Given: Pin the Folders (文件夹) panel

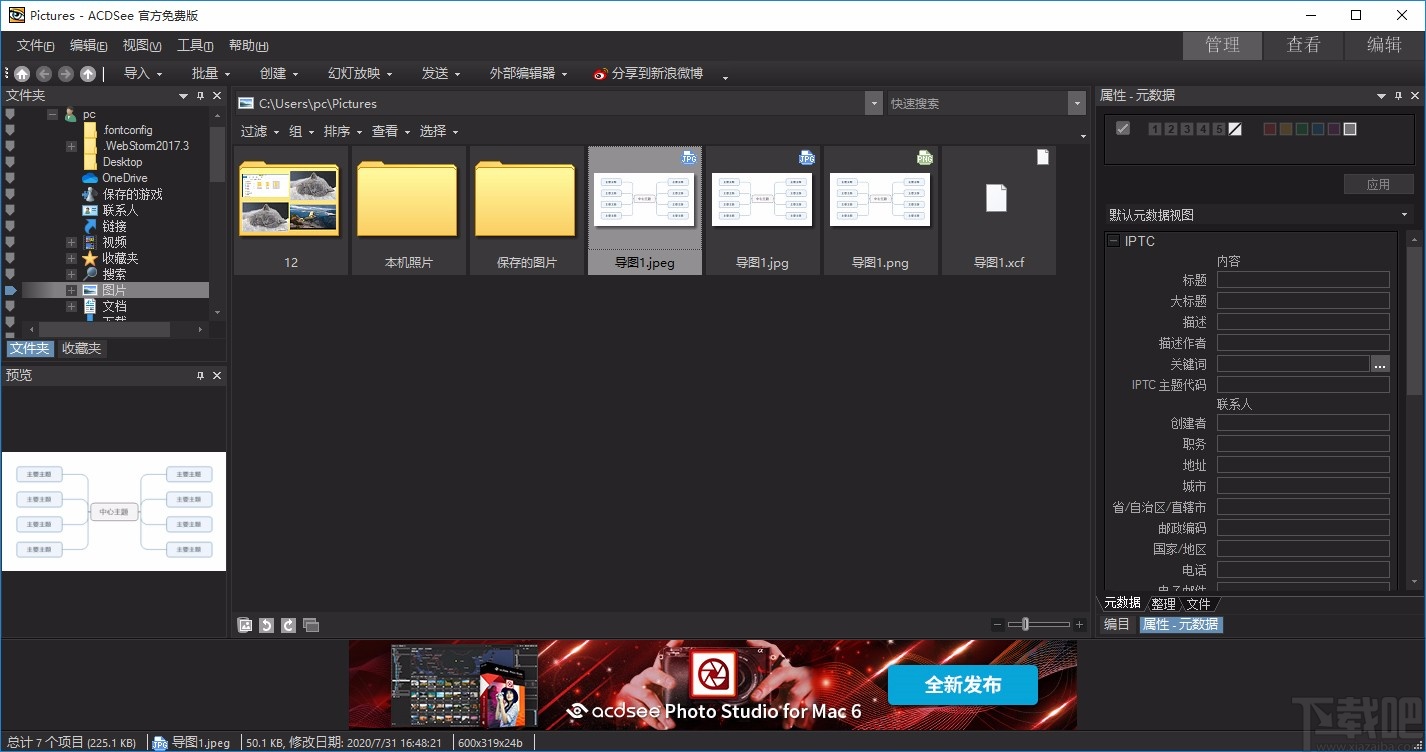Looking at the screenshot, I should 200,96.
